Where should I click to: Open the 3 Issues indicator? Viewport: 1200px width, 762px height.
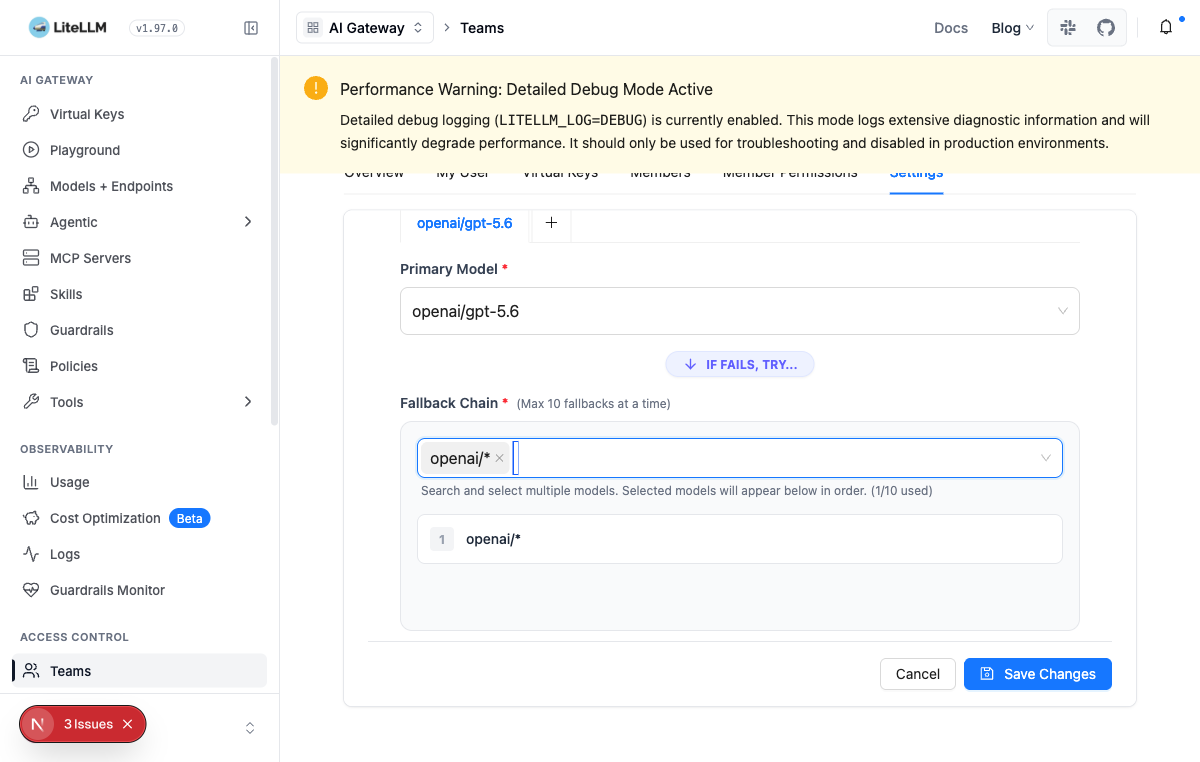[88, 724]
